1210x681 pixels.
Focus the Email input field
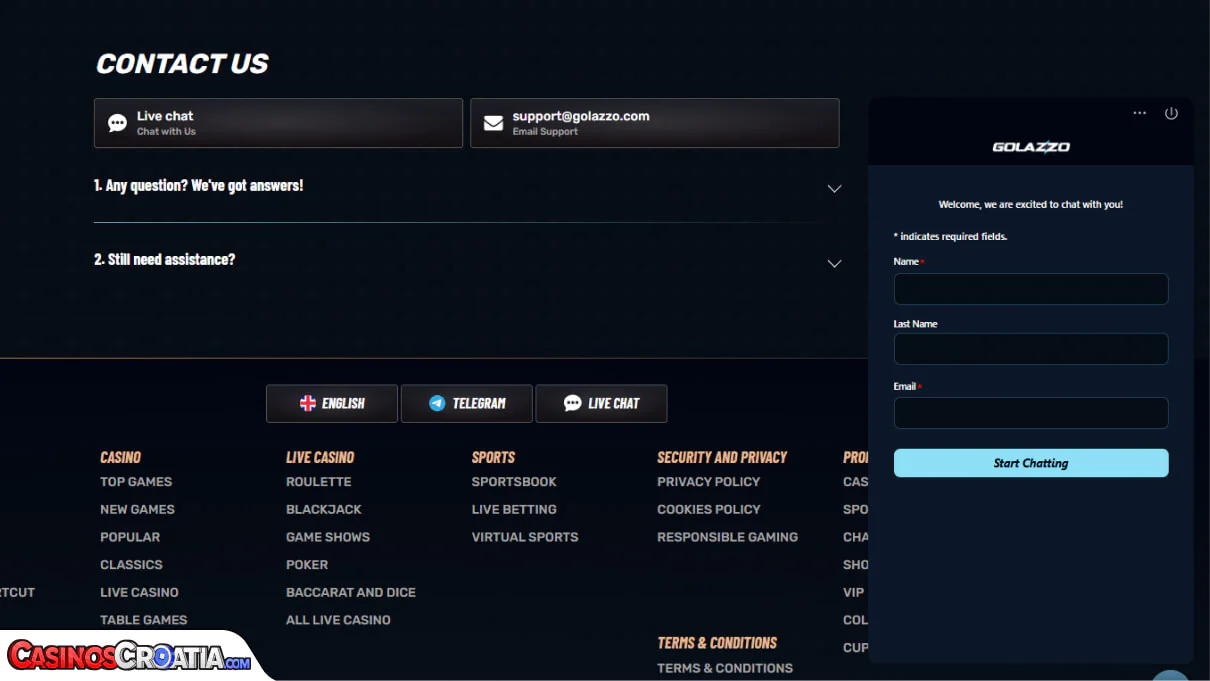coord(1031,413)
